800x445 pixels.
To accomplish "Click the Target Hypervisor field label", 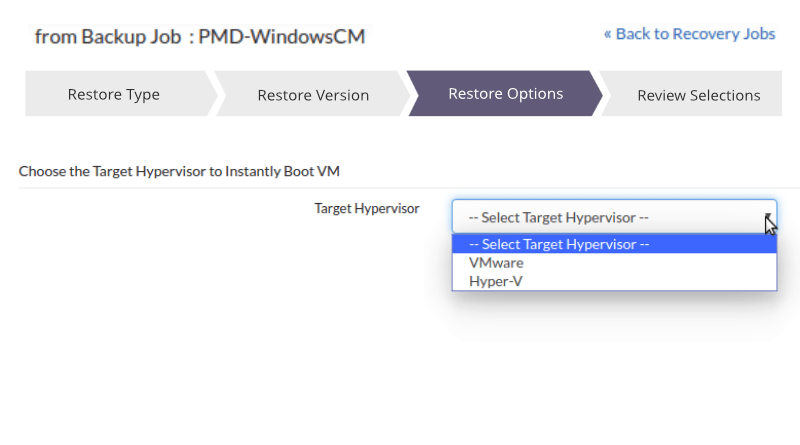I will click(367, 209).
